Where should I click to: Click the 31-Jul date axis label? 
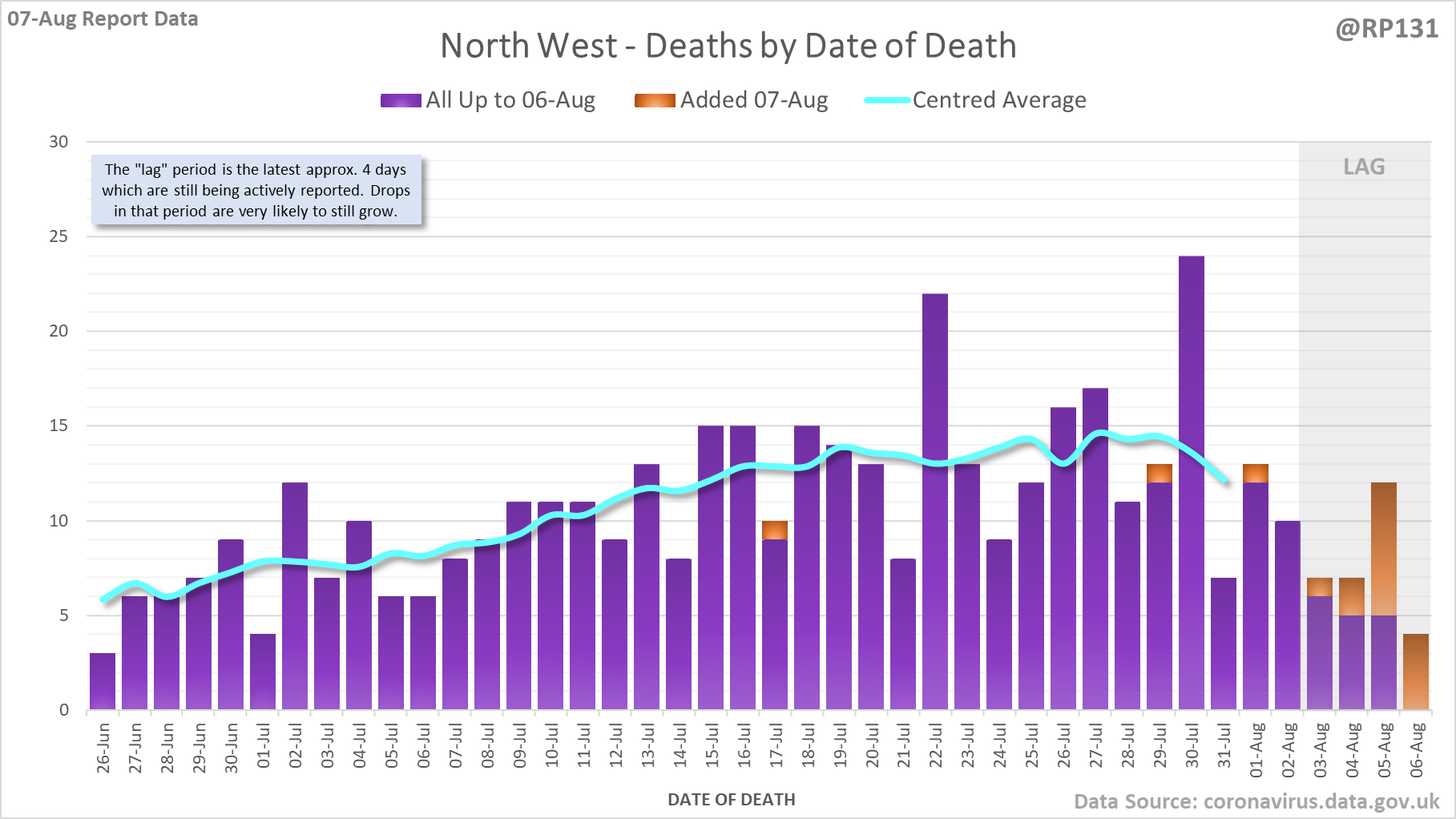tap(1224, 746)
